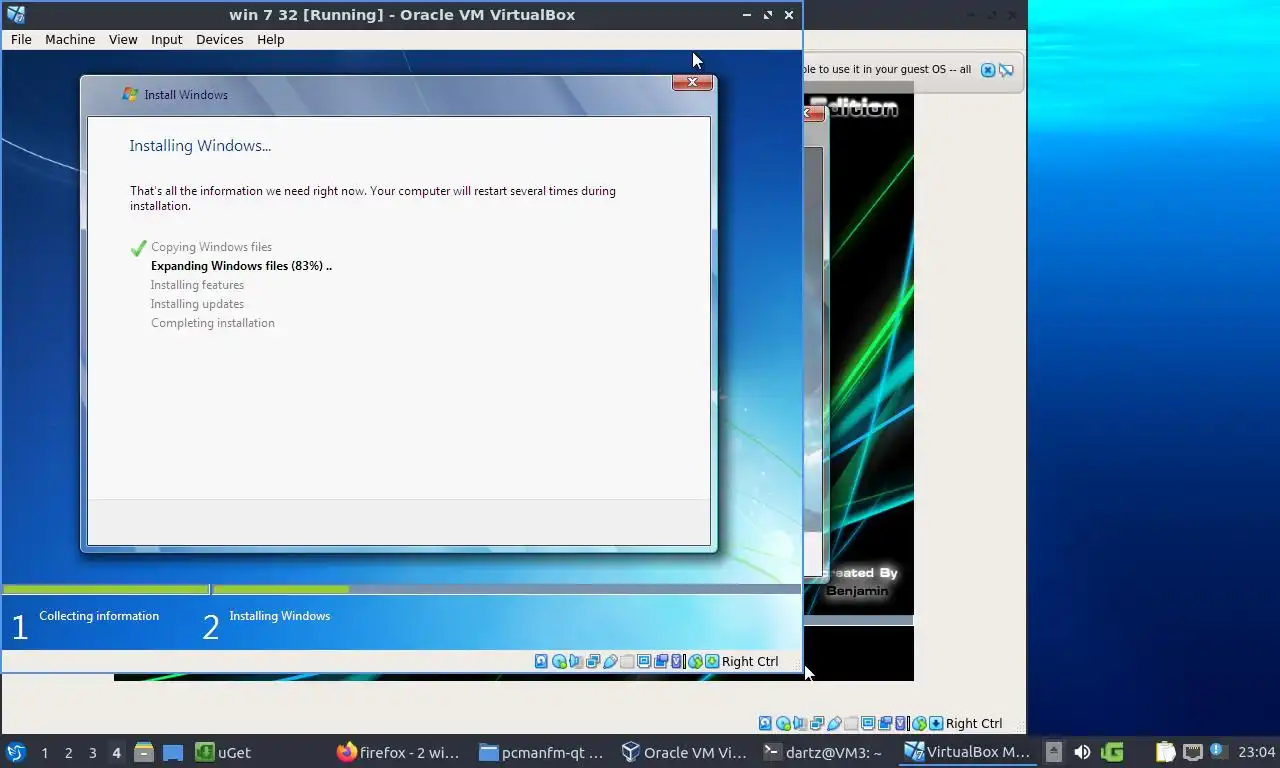Image resolution: width=1280 pixels, height=768 pixels.
Task: Click 'Expanding Windows files (83%)' step
Action: pyautogui.click(x=241, y=266)
